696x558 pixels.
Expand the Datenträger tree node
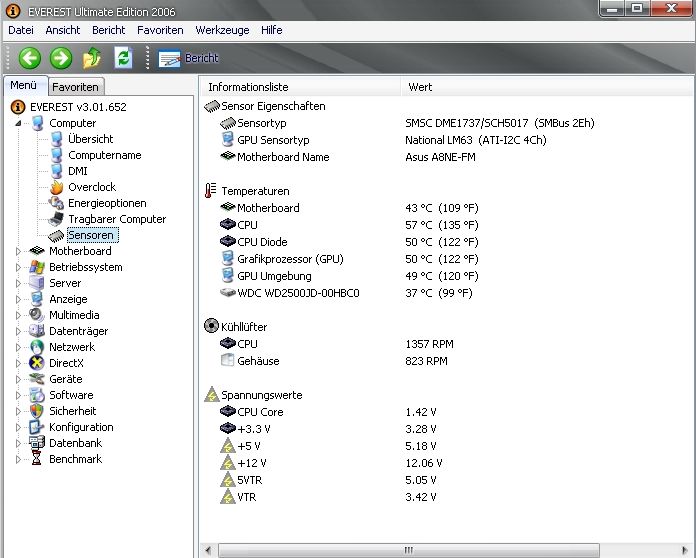point(18,331)
